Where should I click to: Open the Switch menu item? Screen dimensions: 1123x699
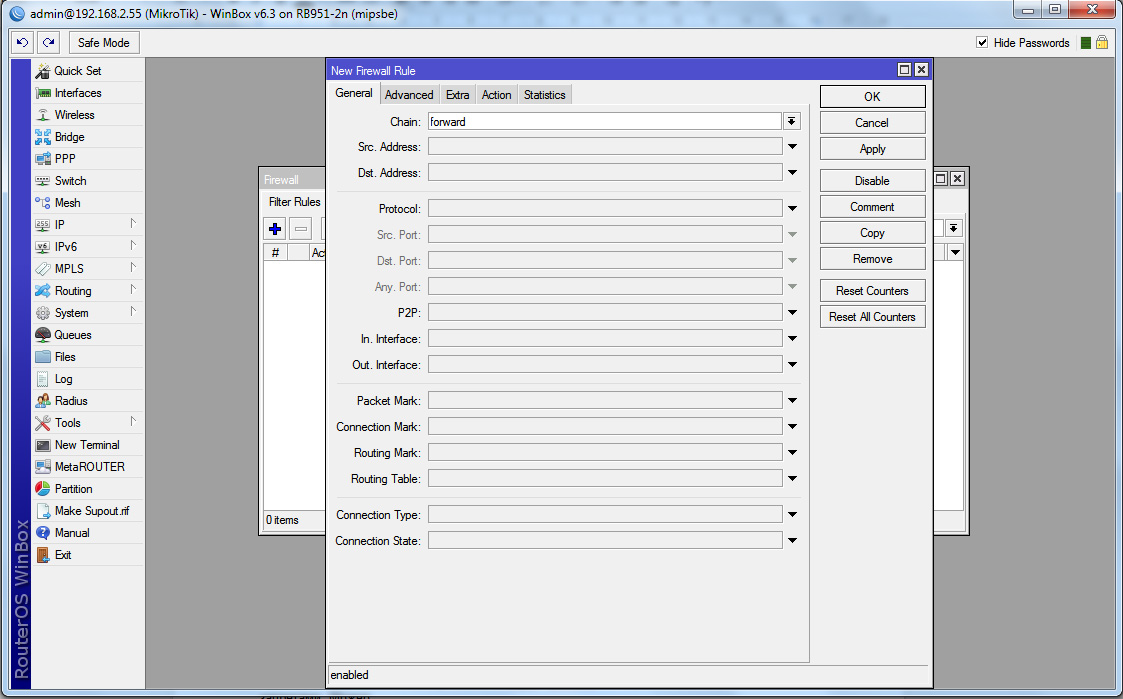(x=87, y=181)
